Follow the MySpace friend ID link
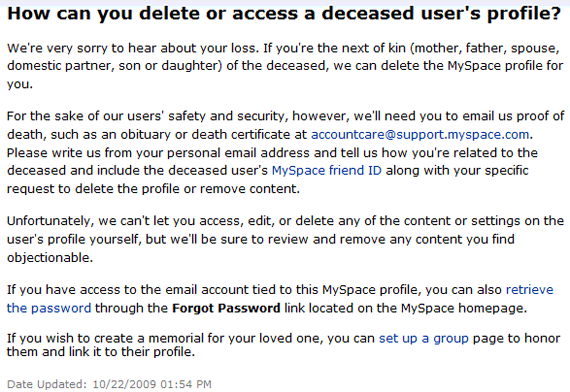Screen dimensions: 570x392 pos(326,171)
